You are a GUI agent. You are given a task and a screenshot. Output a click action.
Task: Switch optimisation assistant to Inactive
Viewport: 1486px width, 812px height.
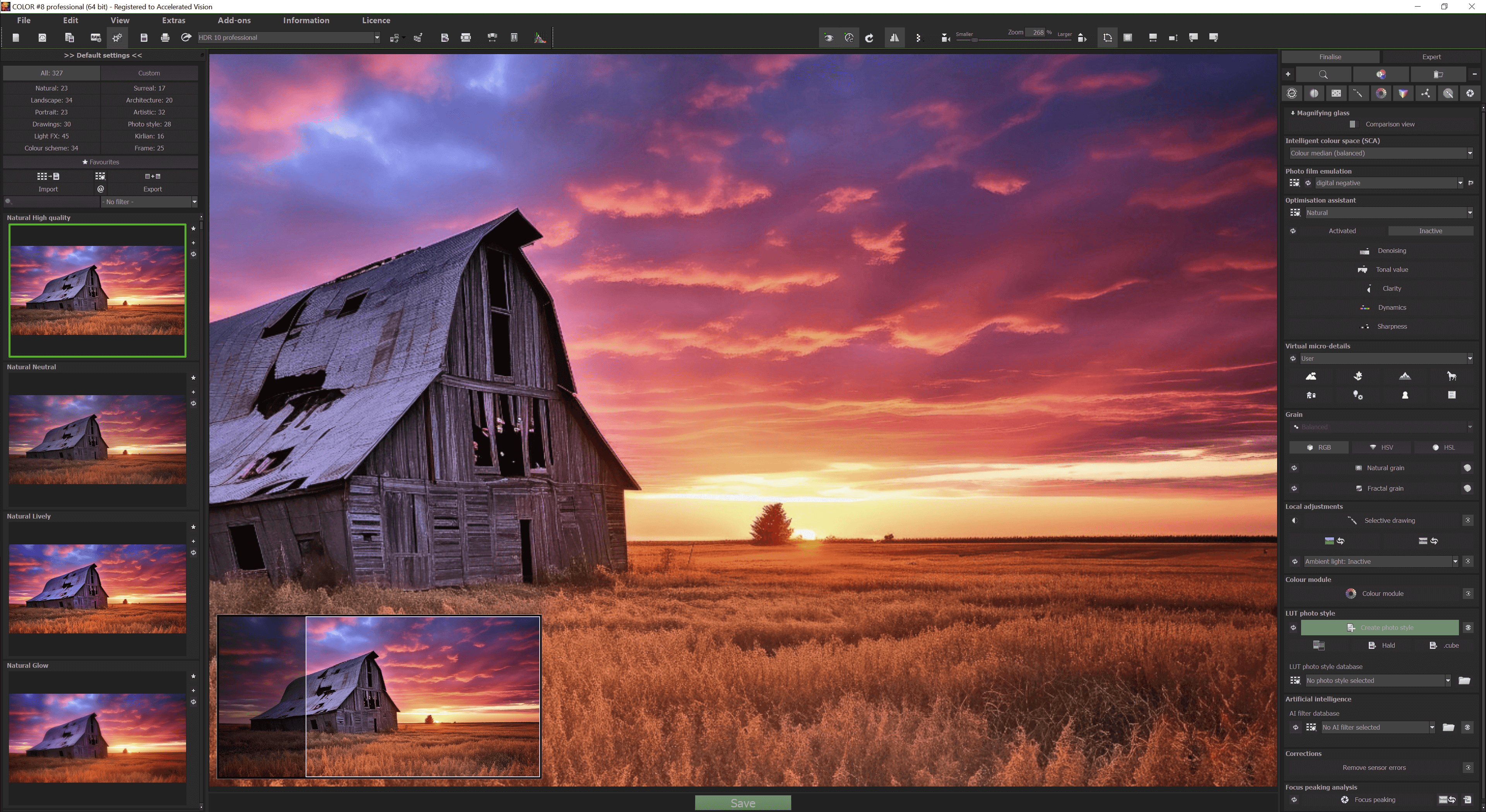click(x=1430, y=231)
